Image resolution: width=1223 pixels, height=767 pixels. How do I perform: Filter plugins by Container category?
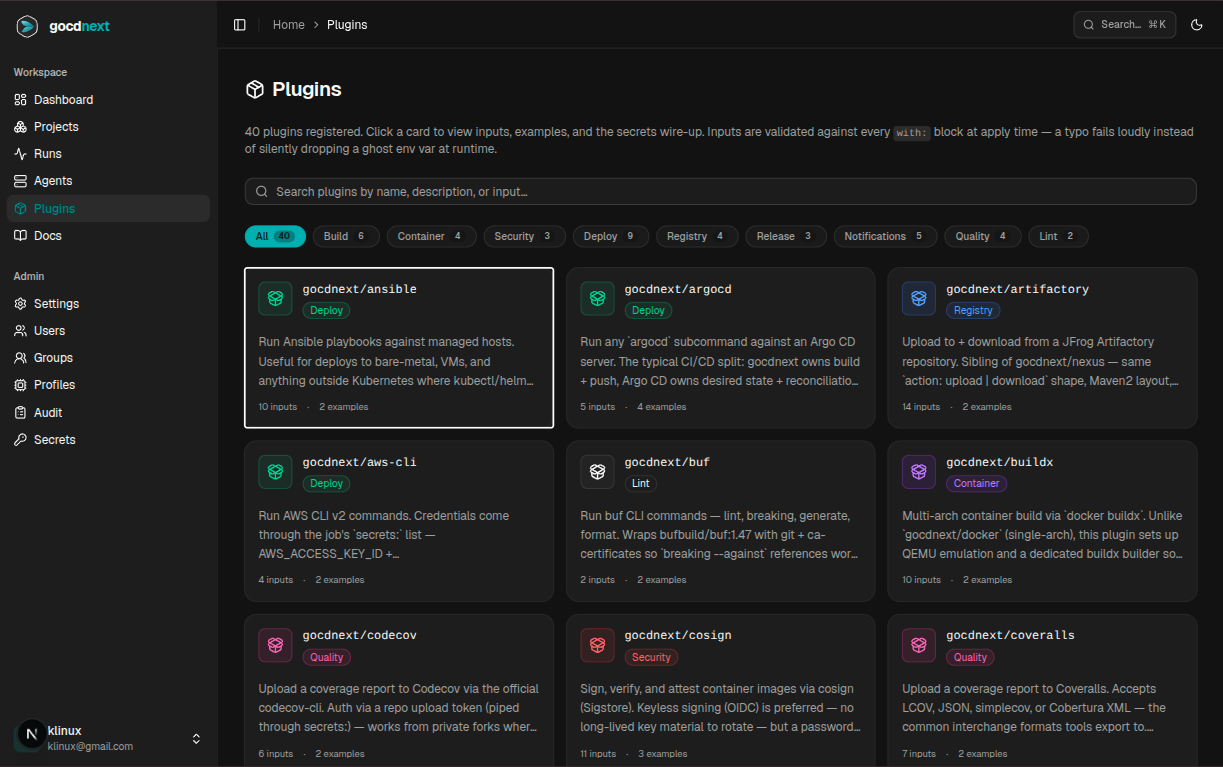[431, 236]
